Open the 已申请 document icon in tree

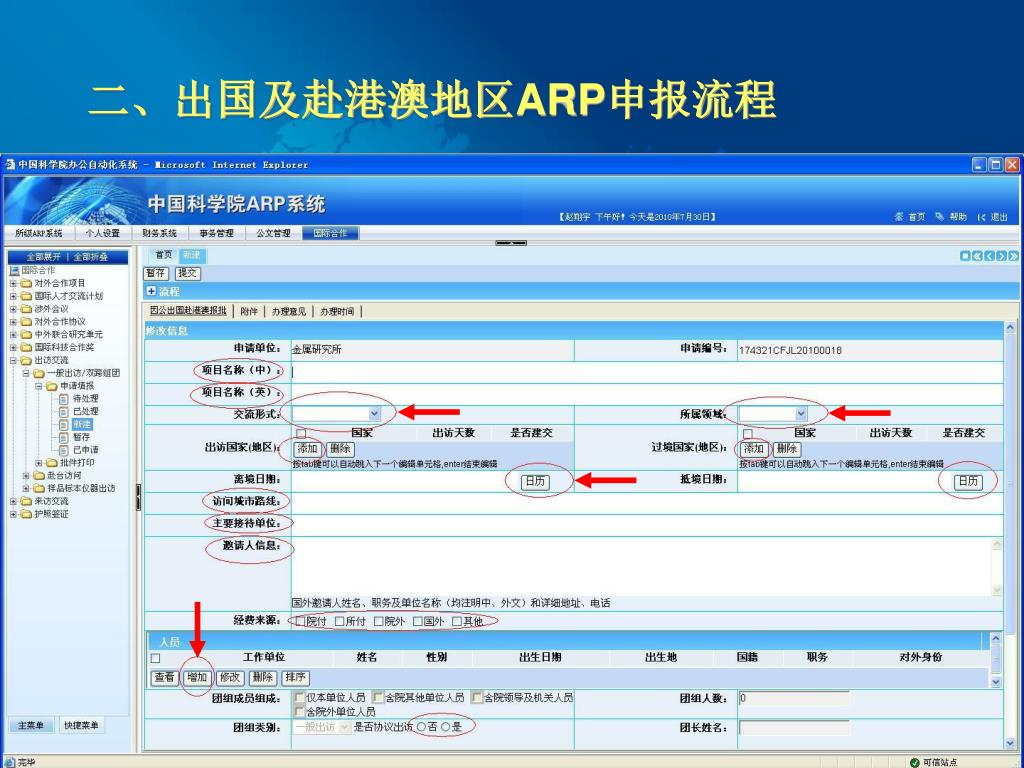pyautogui.click(x=64, y=450)
